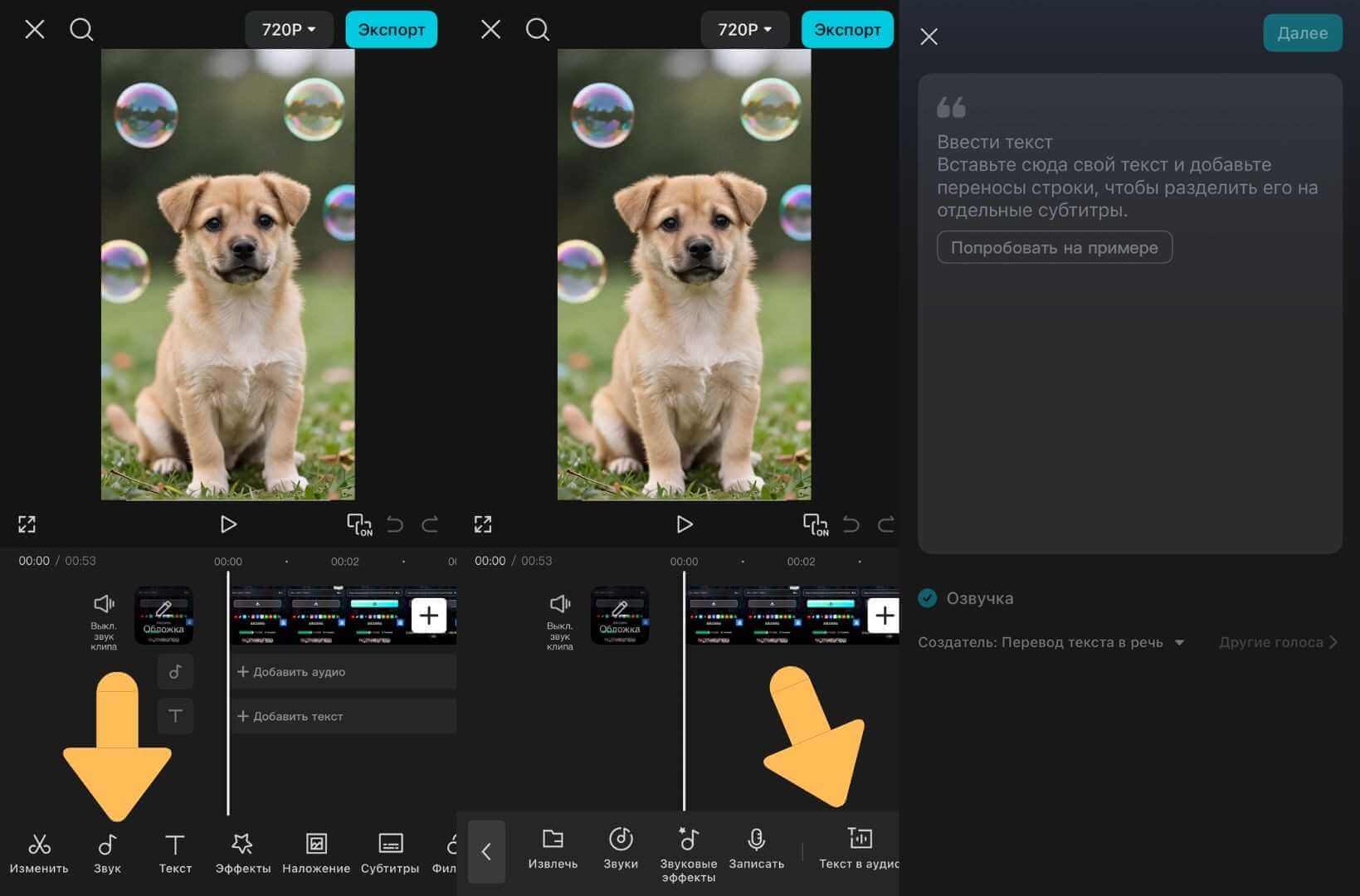Viewport: 1360px width, 896px height.
Task: Click Добавить аудио track row
Action: coord(343,672)
